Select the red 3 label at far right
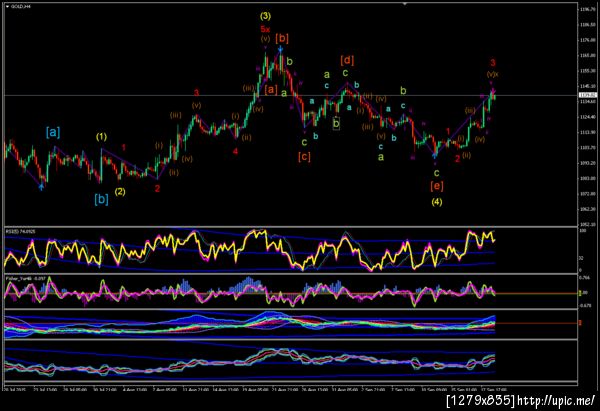This screenshot has width=600, height=411. pyautogui.click(x=493, y=63)
